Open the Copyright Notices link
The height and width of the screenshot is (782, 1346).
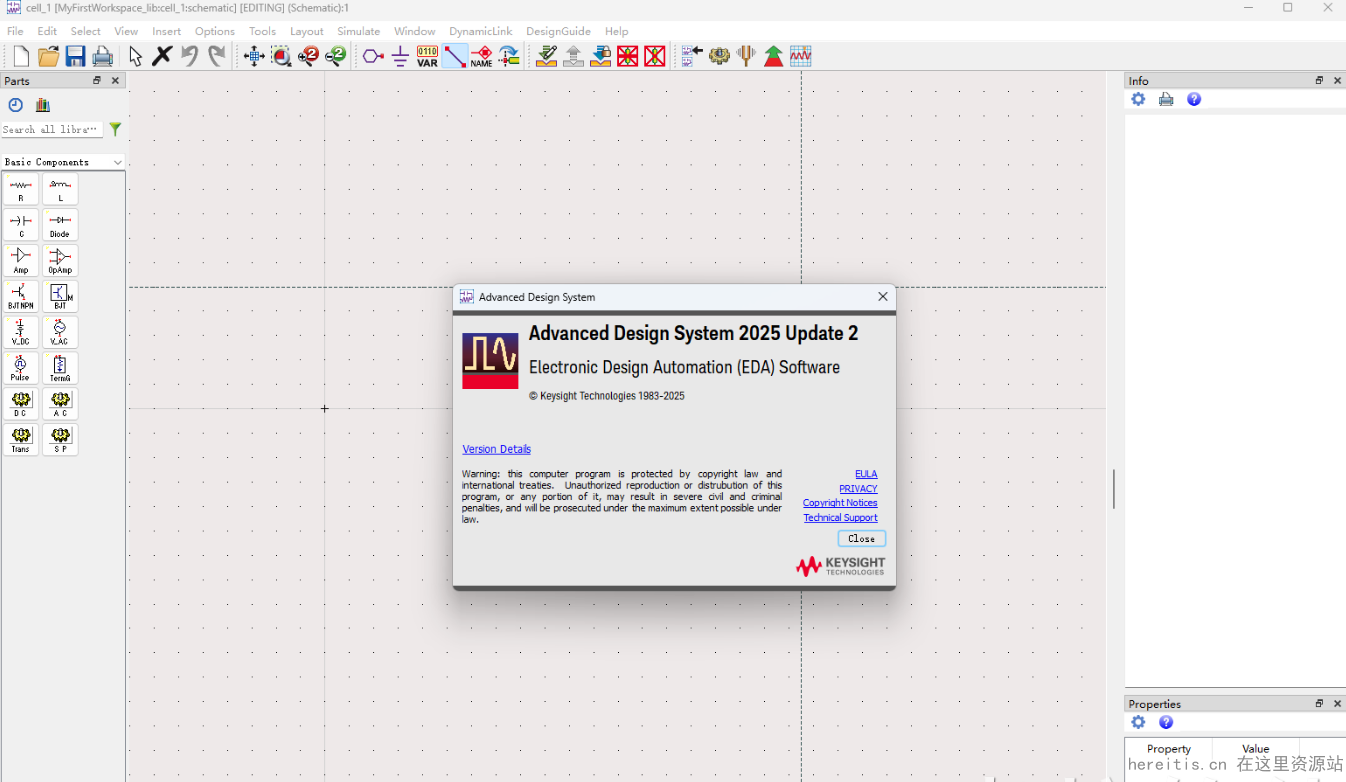[840, 503]
